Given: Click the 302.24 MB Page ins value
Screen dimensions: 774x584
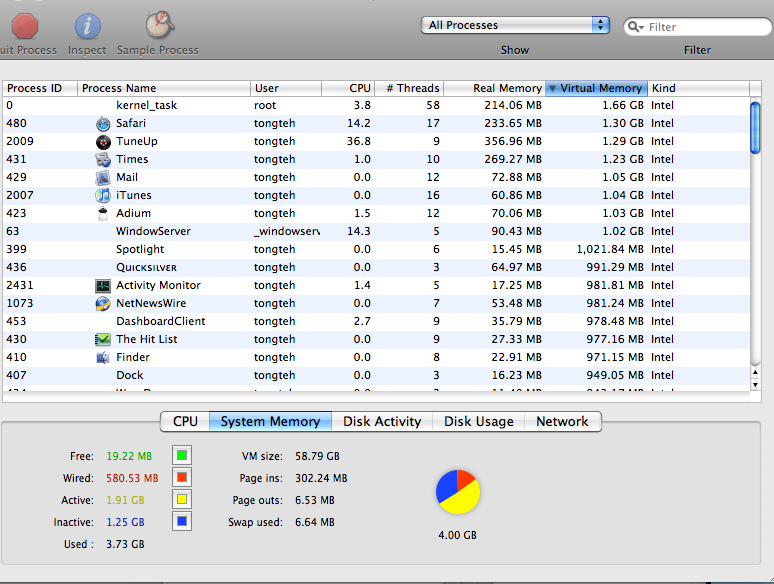Looking at the screenshot, I should click(321, 478).
